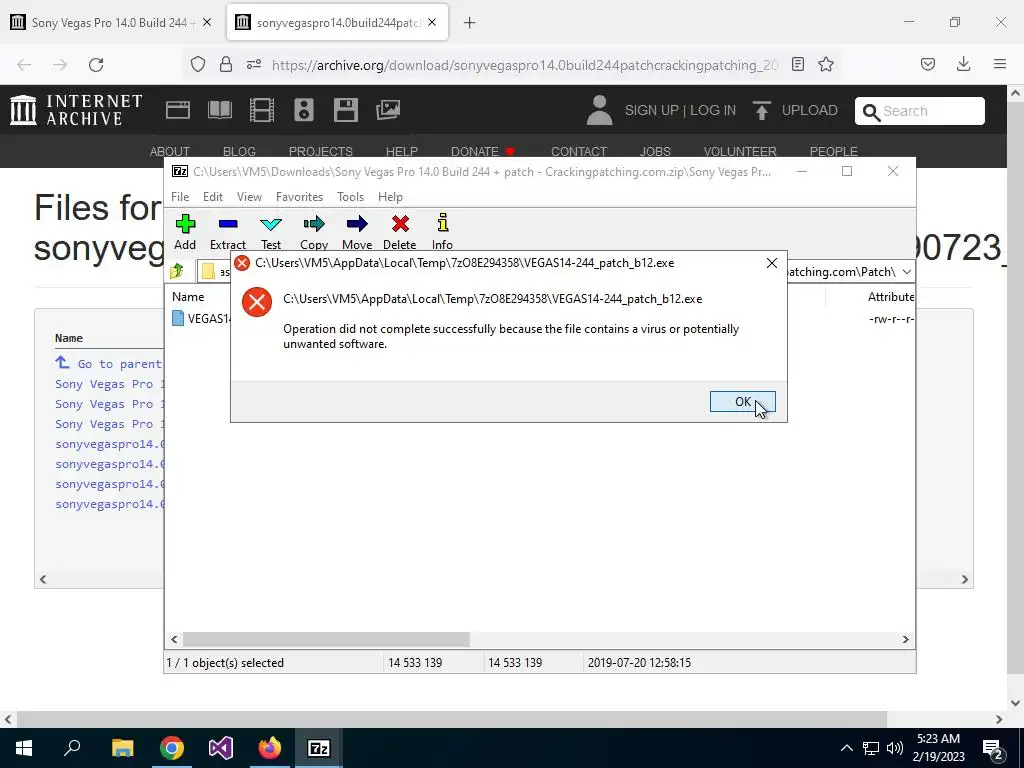Image resolution: width=1024 pixels, height=768 pixels.
Task: Click the Firefox back arrow
Action: (x=24, y=64)
